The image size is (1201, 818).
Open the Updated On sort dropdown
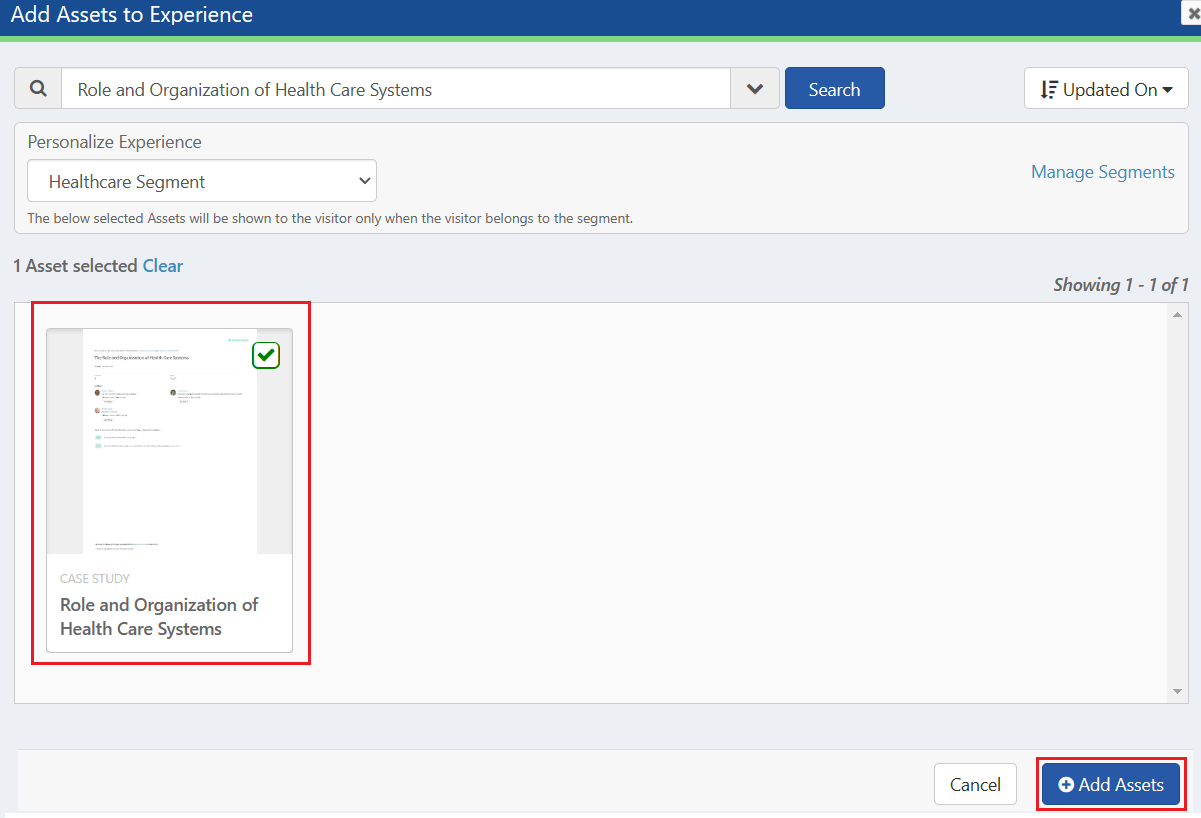pos(1106,89)
